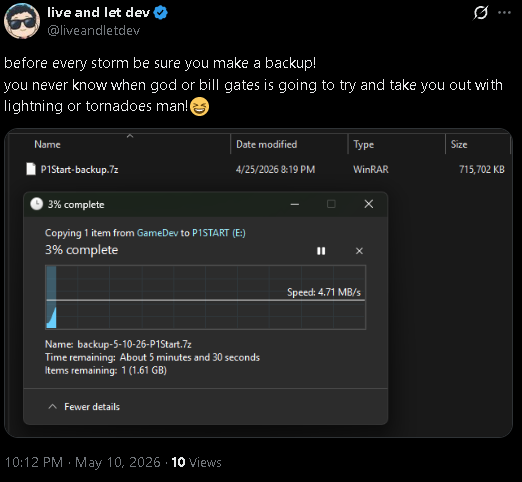The width and height of the screenshot is (522, 482).
Task: Minimize the copy progress dialog
Action: click(x=295, y=204)
